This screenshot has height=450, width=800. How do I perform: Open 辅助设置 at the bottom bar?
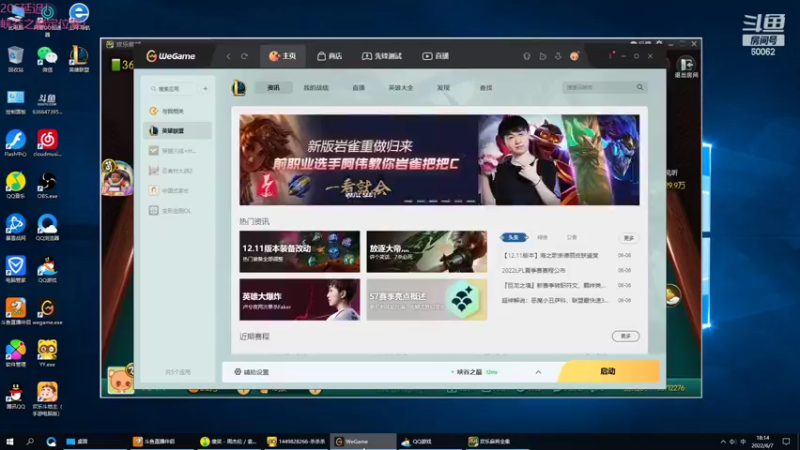click(252, 372)
